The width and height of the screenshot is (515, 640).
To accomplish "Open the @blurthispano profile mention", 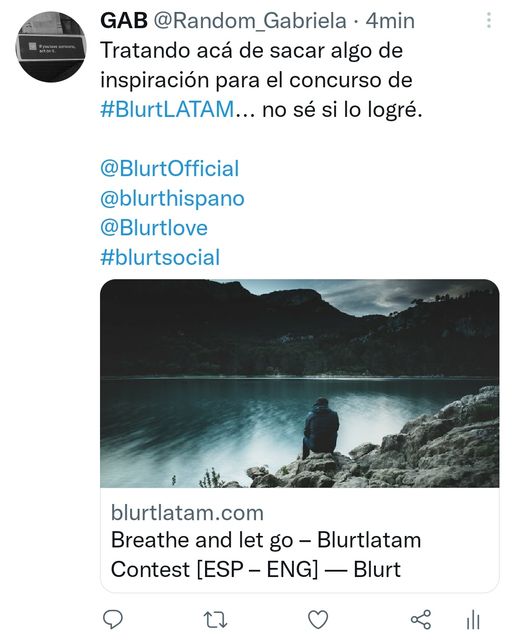I will coord(172,198).
